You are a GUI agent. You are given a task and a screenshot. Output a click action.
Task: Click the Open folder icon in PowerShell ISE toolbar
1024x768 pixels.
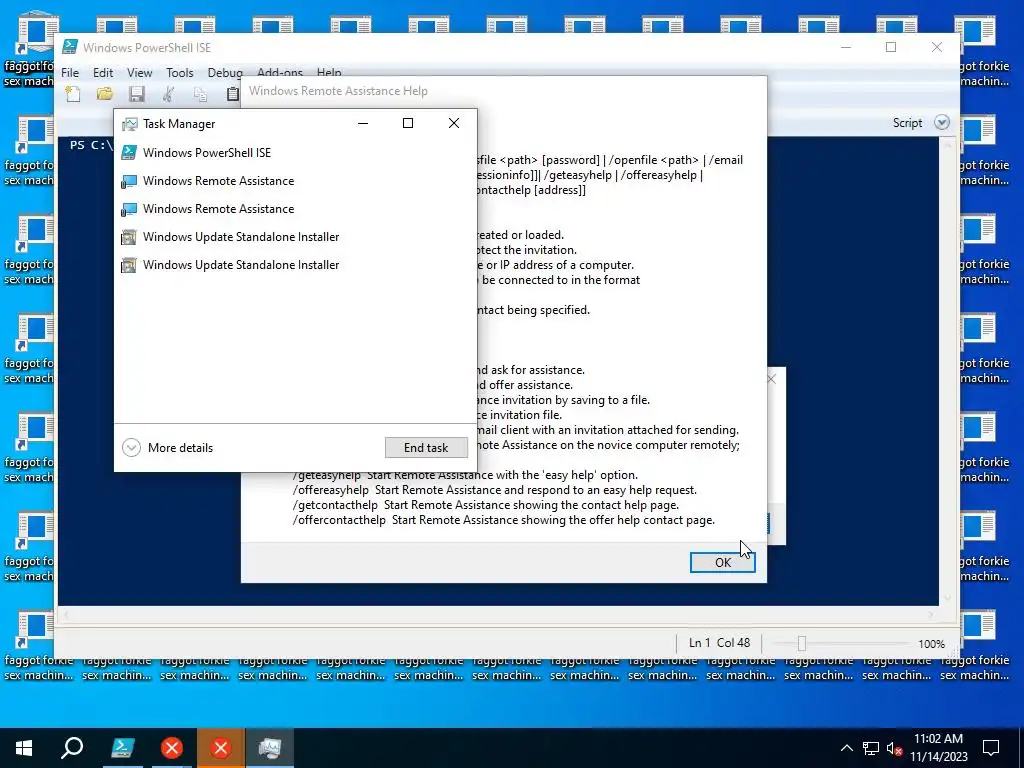tap(104, 94)
